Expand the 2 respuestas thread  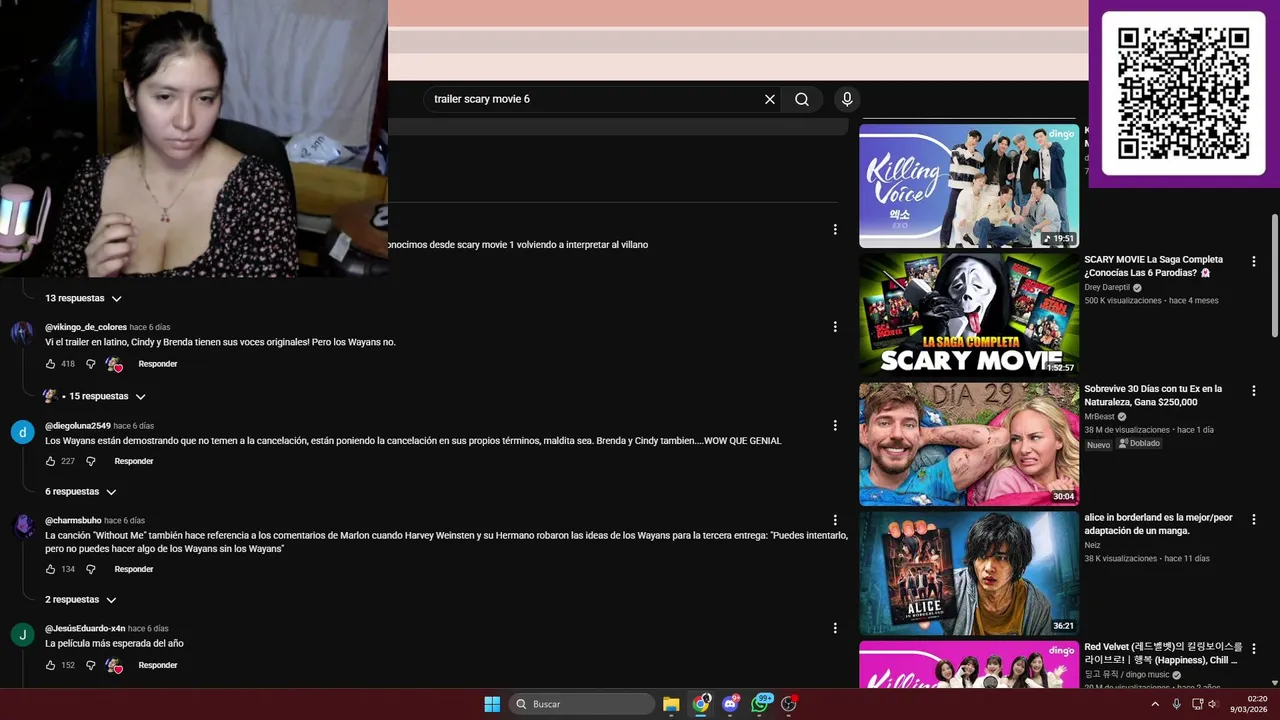80,600
